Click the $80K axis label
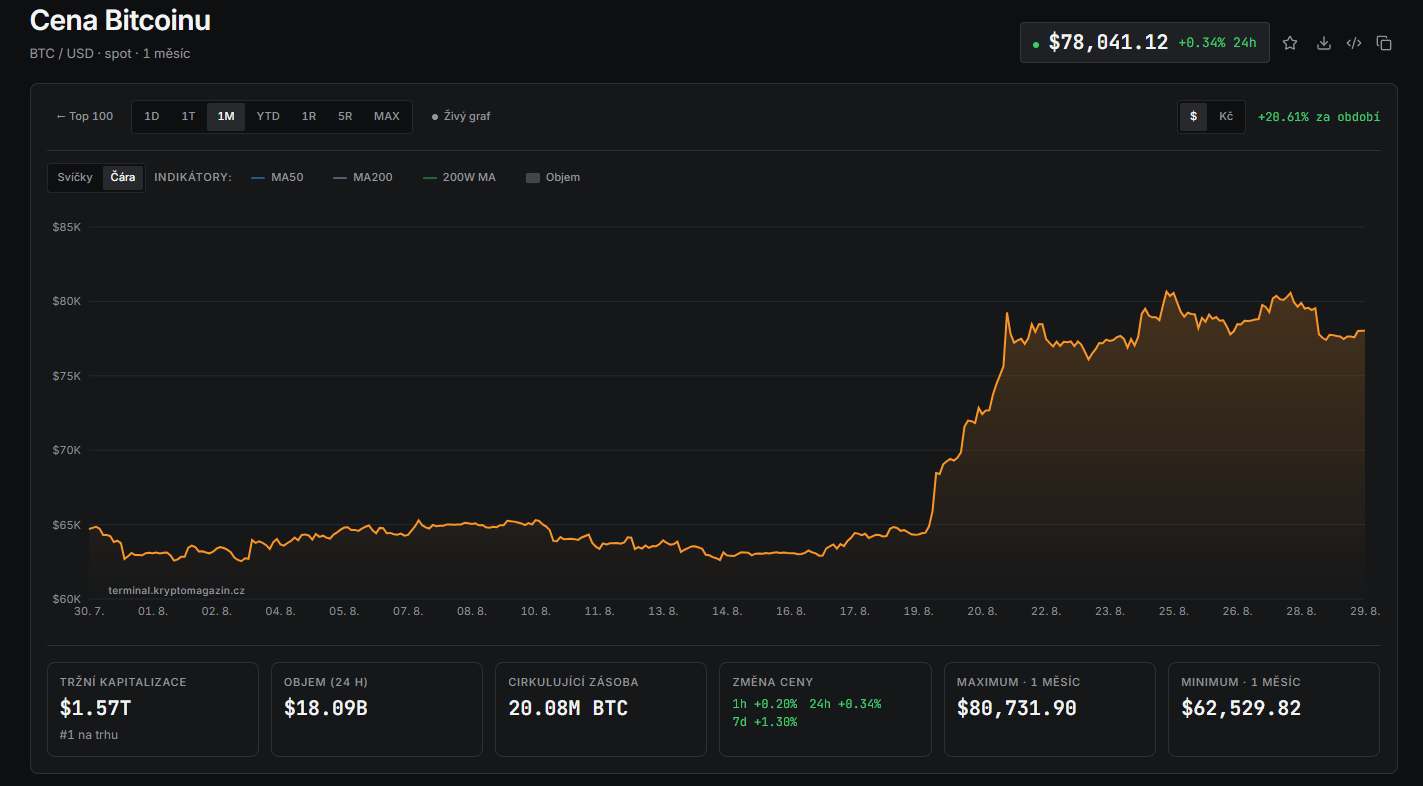 (x=67, y=301)
